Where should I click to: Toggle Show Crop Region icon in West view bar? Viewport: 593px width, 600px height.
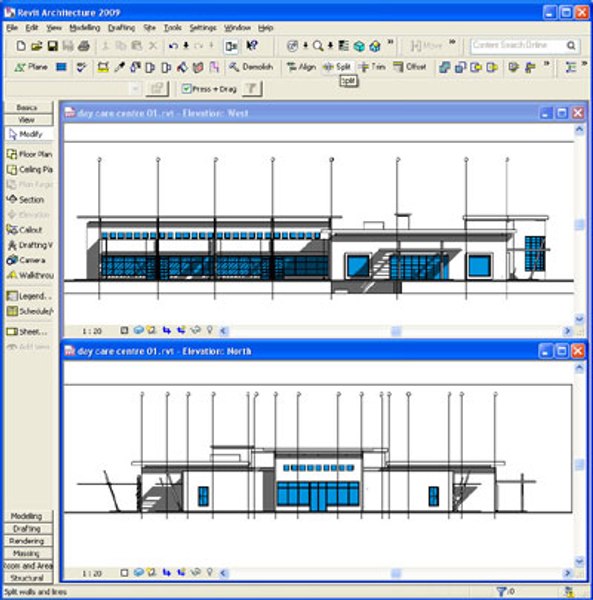point(181,329)
